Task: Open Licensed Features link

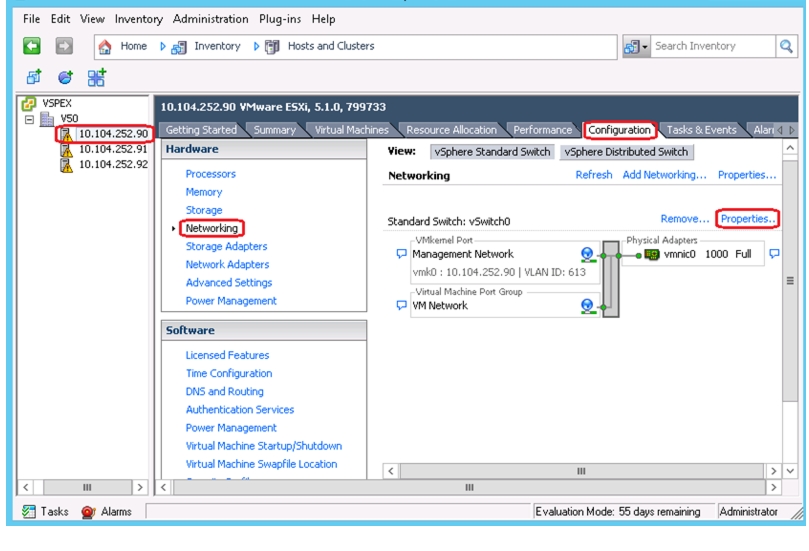Action: tap(227, 355)
